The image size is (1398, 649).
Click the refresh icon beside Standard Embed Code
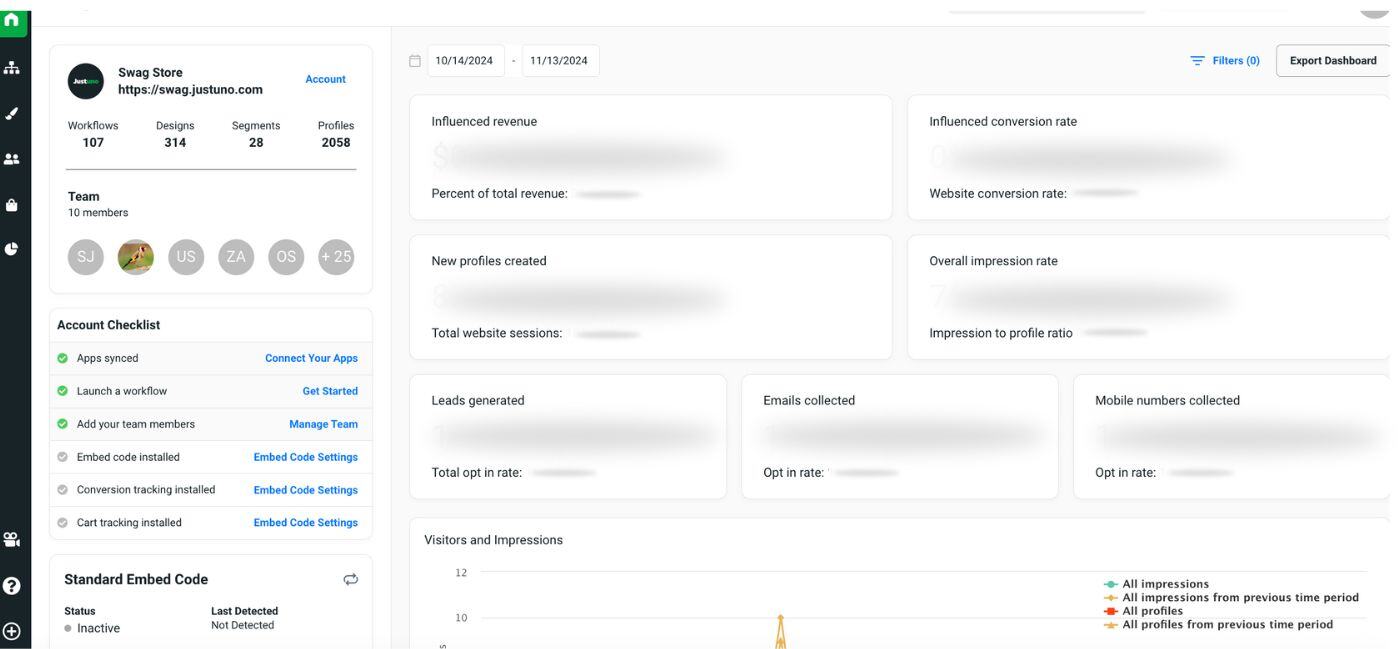click(x=350, y=579)
